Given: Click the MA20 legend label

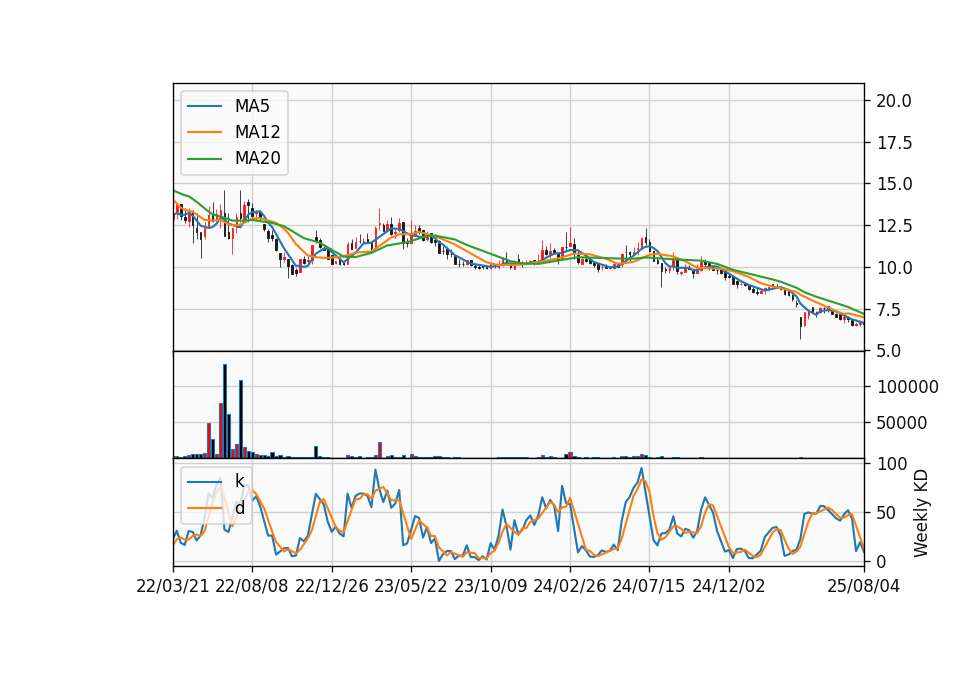Looking at the screenshot, I should click(x=257, y=158).
